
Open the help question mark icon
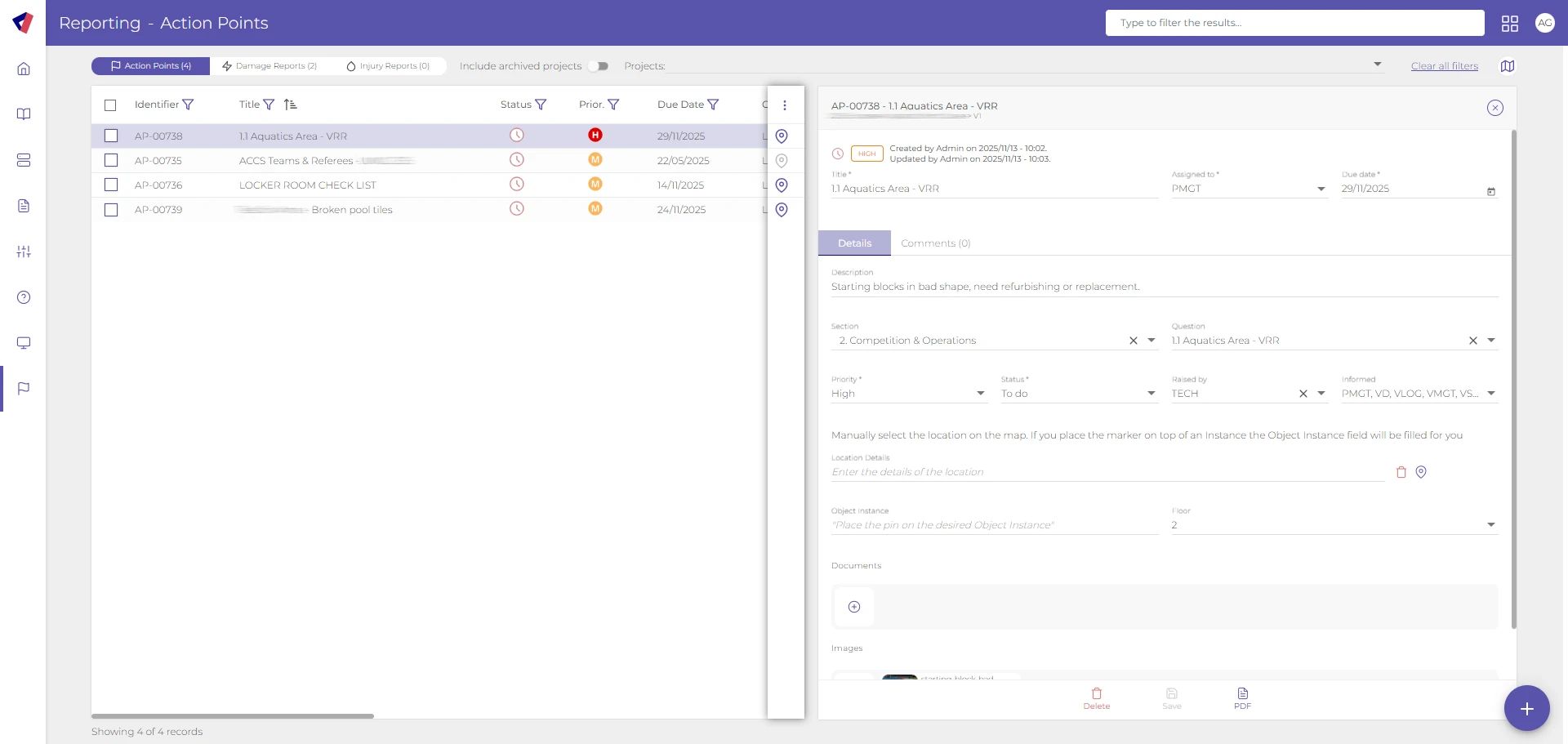[x=24, y=297]
